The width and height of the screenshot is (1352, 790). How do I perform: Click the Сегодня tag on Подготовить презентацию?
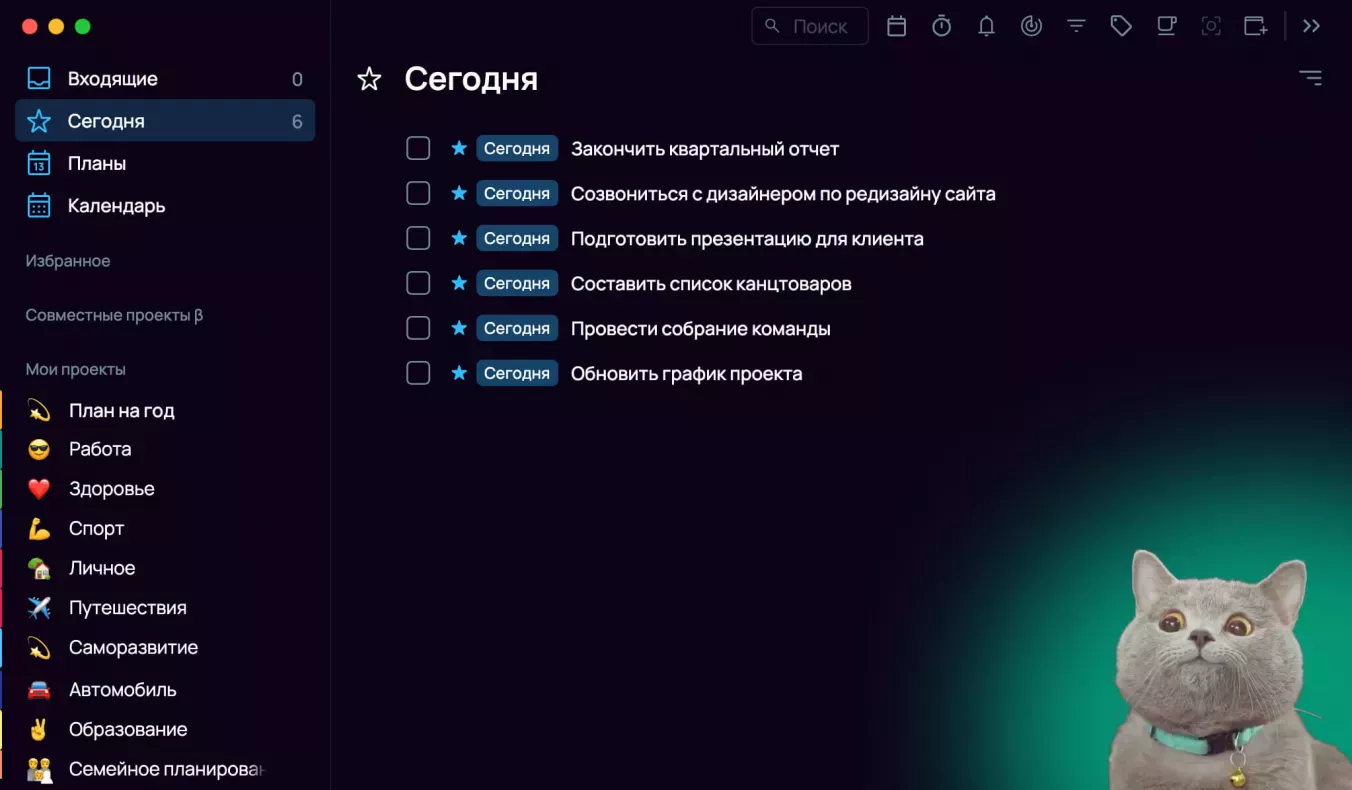click(517, 238)
